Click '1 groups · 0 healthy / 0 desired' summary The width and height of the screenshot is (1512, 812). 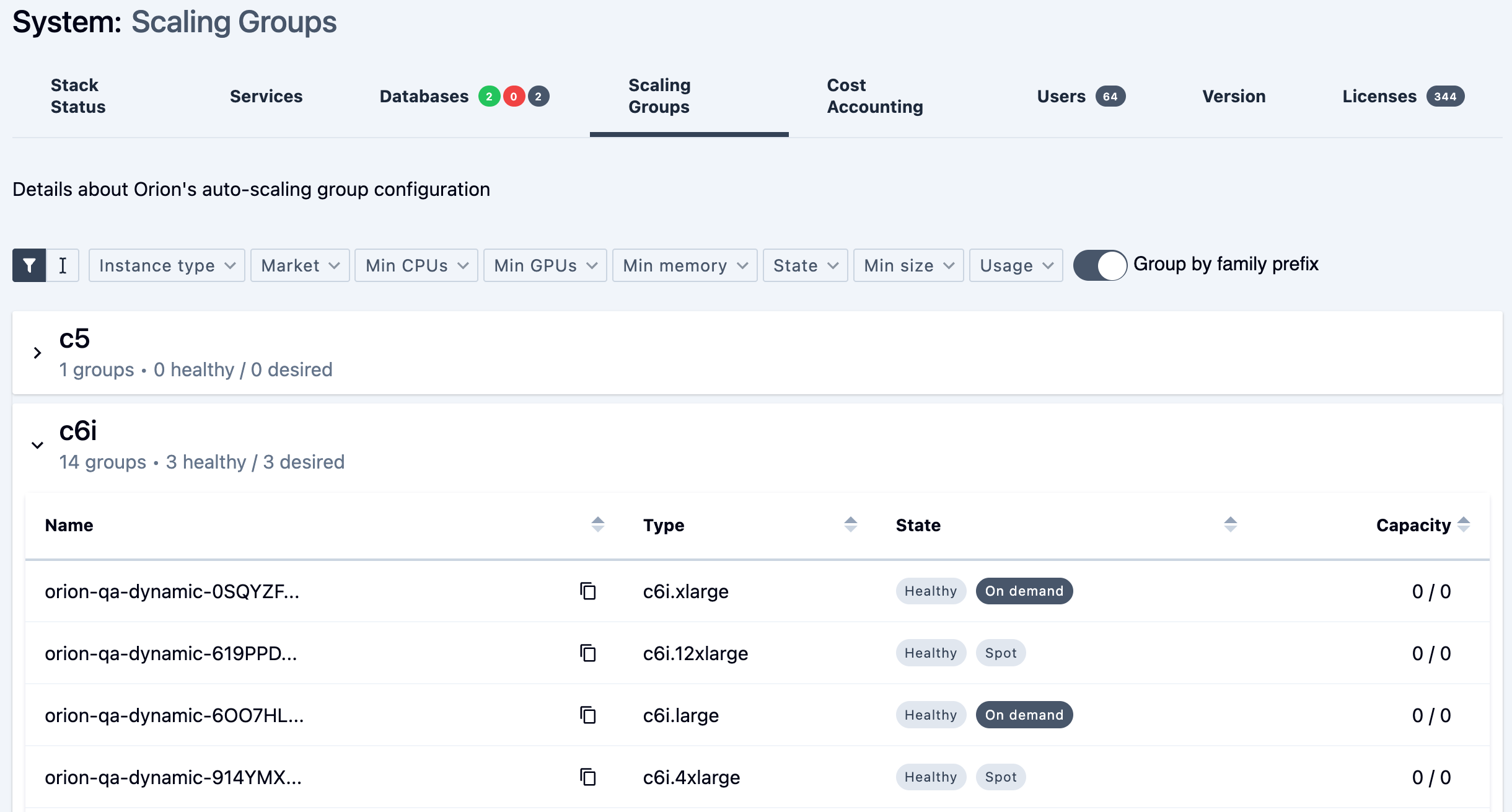tap(196, 369)
